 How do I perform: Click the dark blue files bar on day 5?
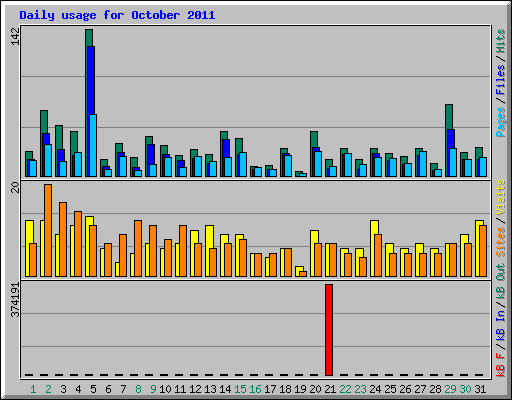coord(91,80)
